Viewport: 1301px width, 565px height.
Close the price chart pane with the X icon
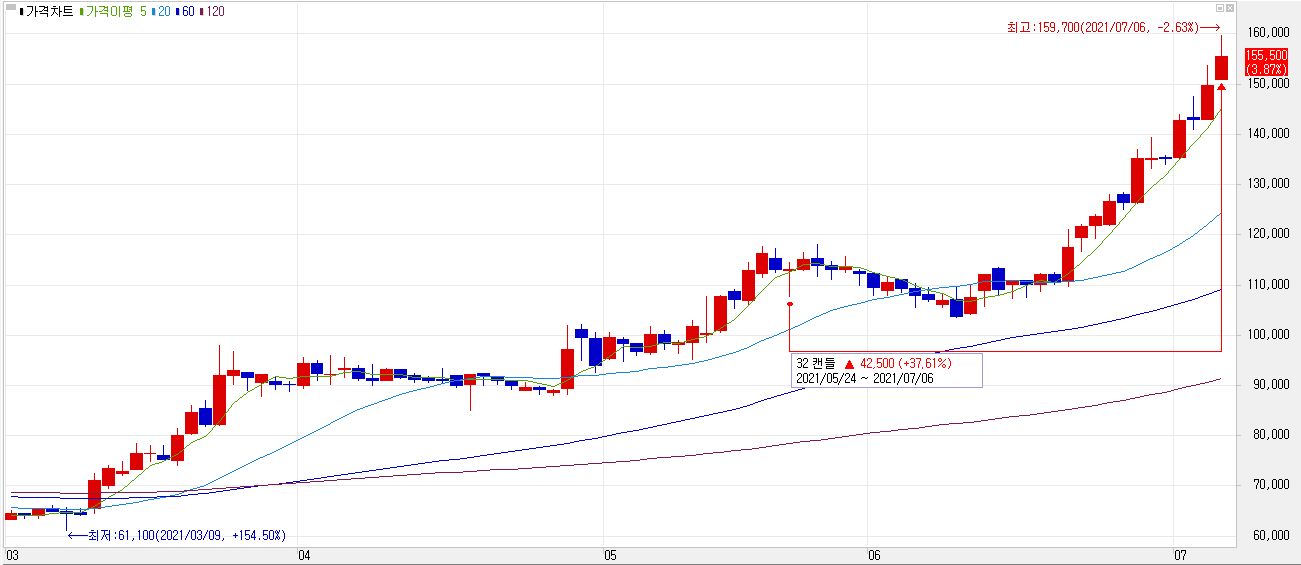click(1230, 8)
